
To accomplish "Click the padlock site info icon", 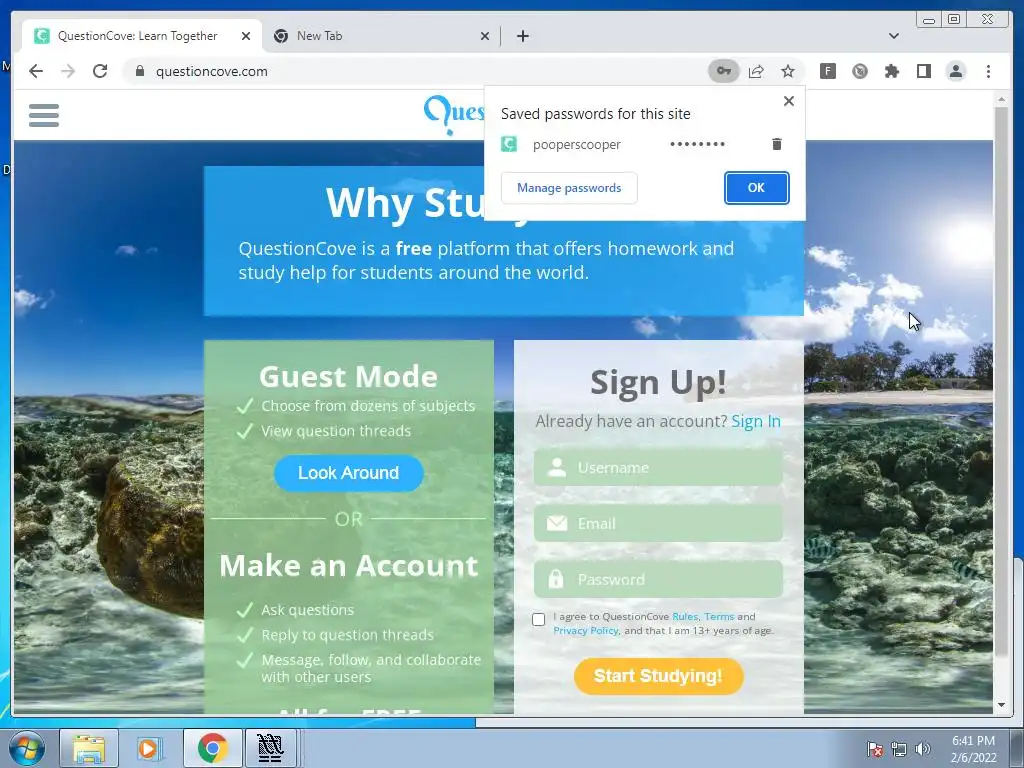I will [x=139, y=71].
